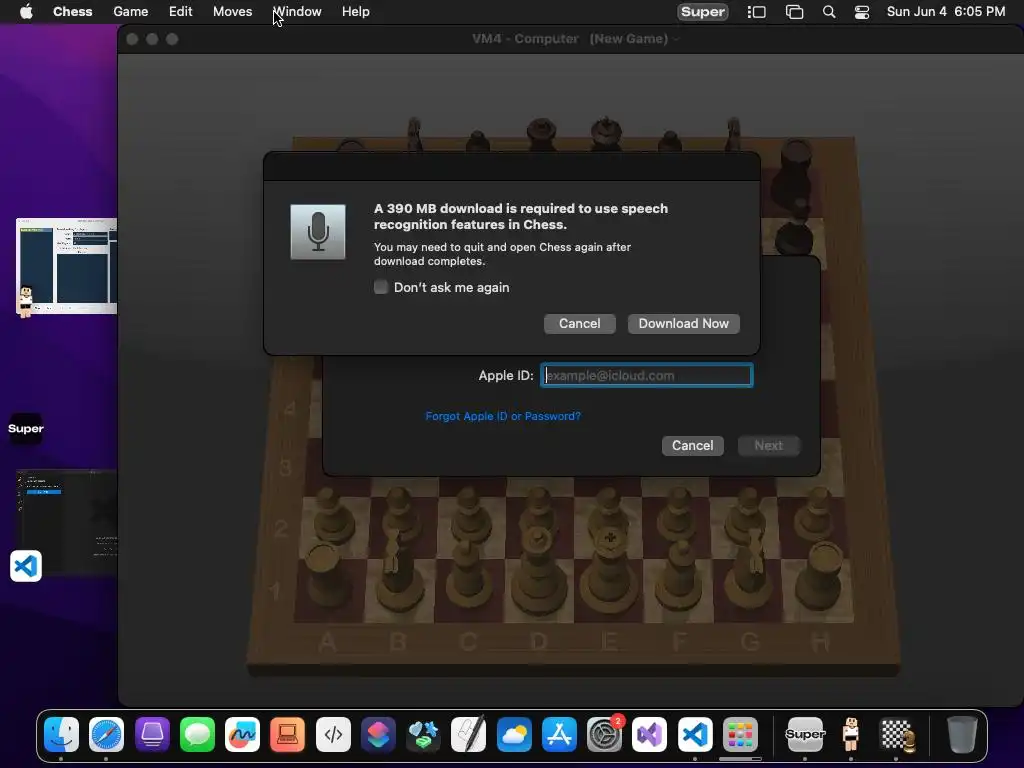The image size is (1024, 768).
Task: Click the Download Now button
Action: (683, 324)
